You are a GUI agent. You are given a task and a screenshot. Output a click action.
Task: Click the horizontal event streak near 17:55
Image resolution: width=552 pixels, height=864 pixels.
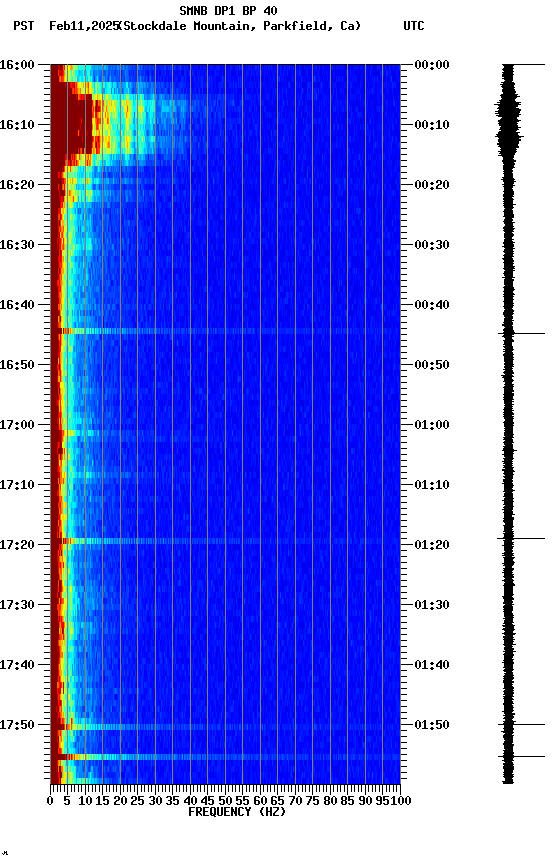225,757
